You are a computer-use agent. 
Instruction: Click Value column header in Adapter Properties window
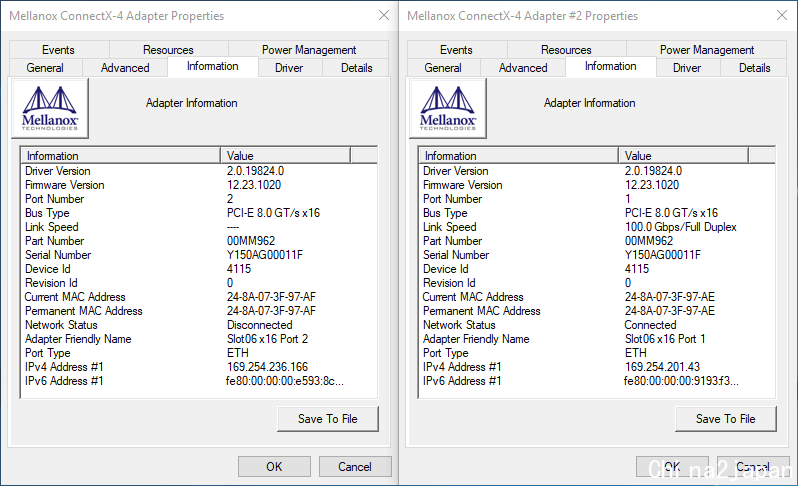click(x=286, y=155)
